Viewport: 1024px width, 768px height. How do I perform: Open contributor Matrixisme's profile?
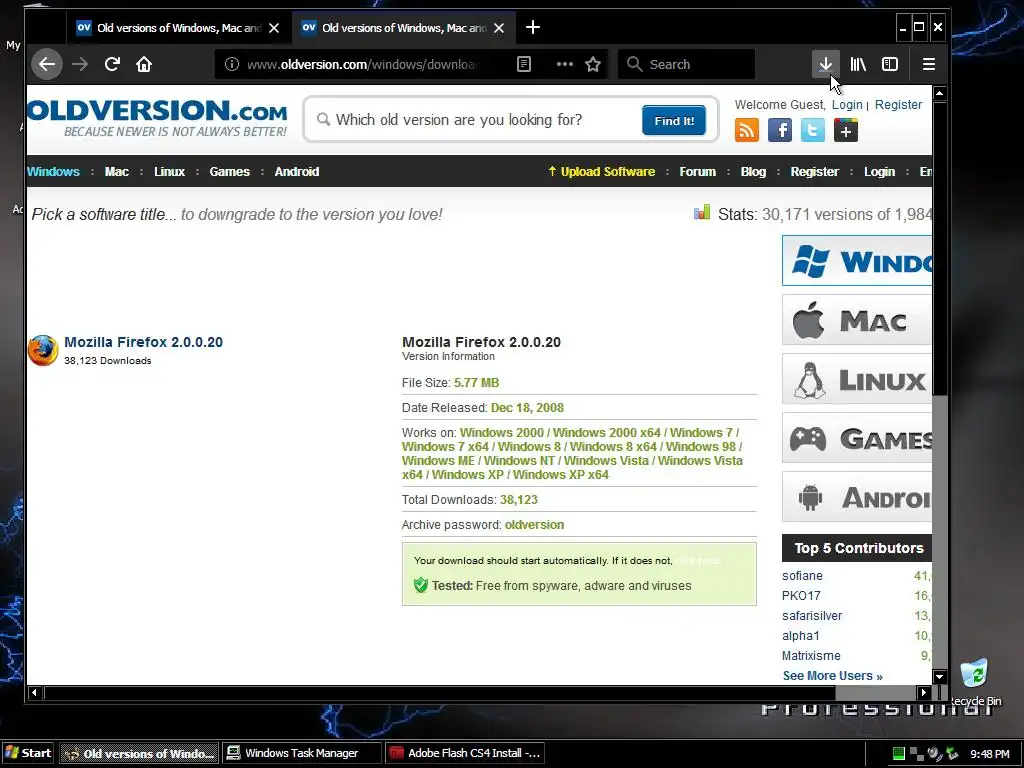(x=811, y=656)
